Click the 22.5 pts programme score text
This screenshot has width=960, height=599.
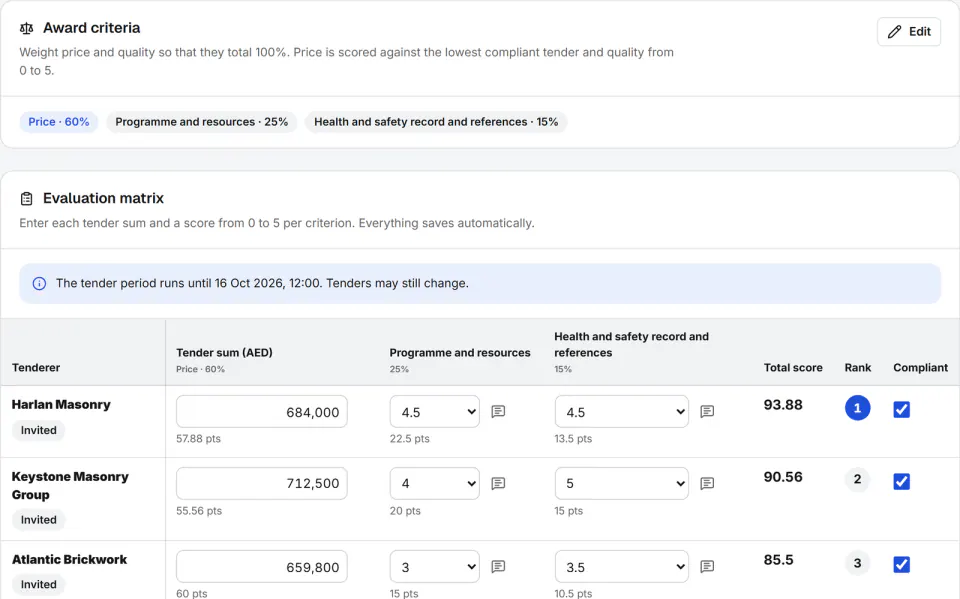tap(410, 439)
